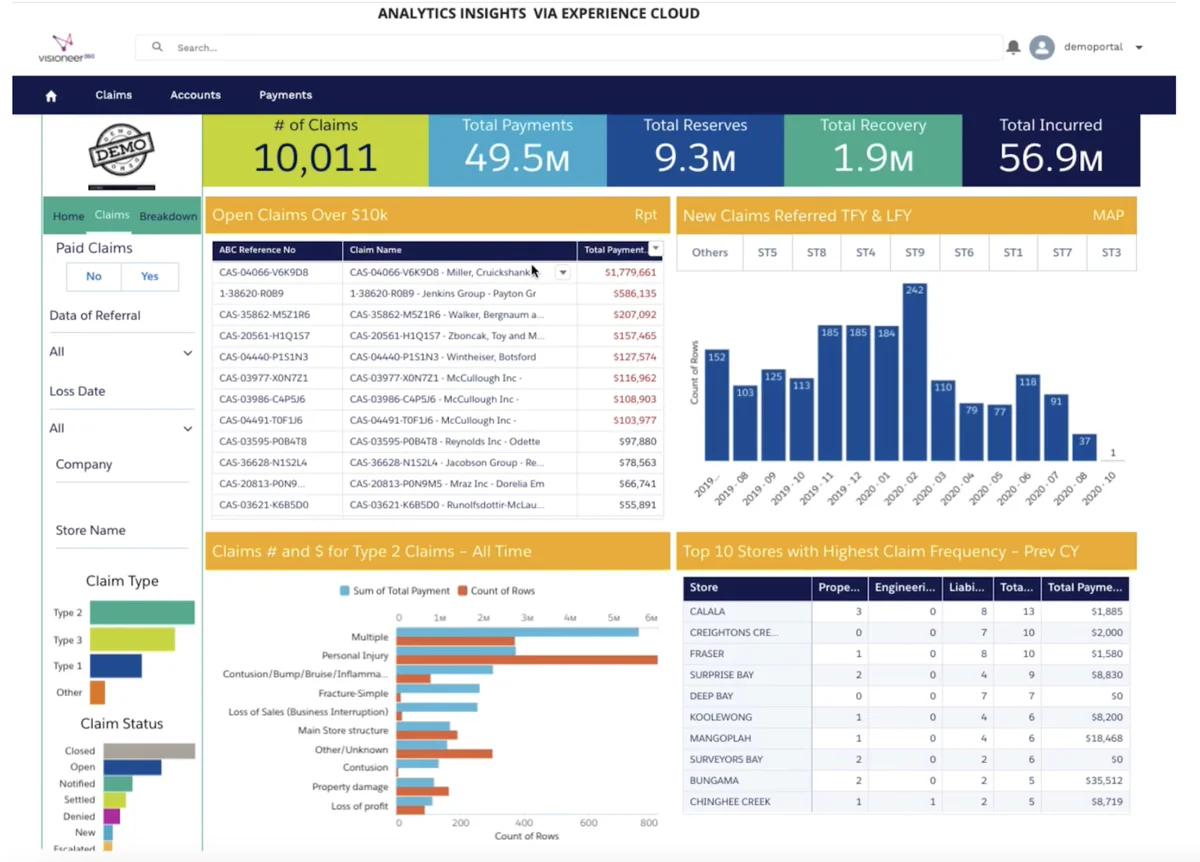
Task: Select the ST1 filter tab
Action: tap(1013, 253)
